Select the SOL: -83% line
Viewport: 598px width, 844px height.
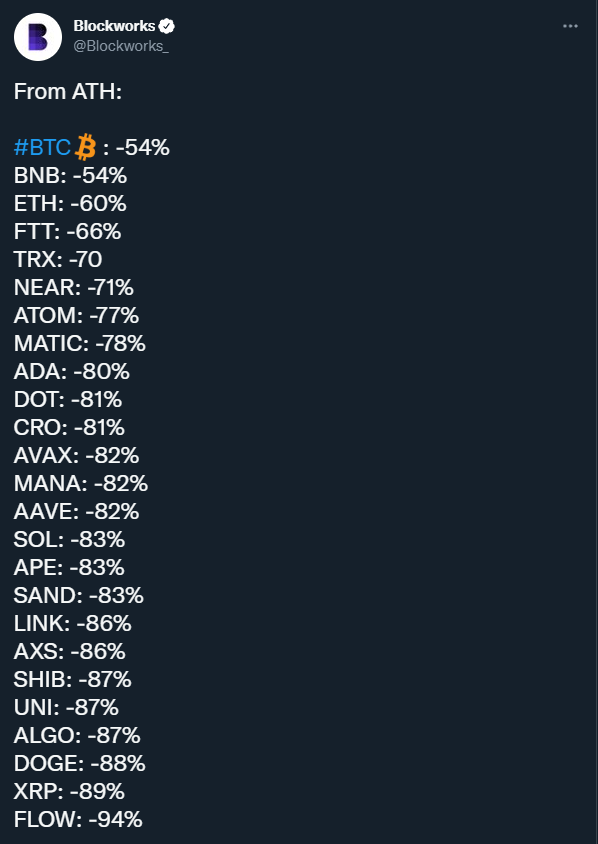click(x=69, y=539)
